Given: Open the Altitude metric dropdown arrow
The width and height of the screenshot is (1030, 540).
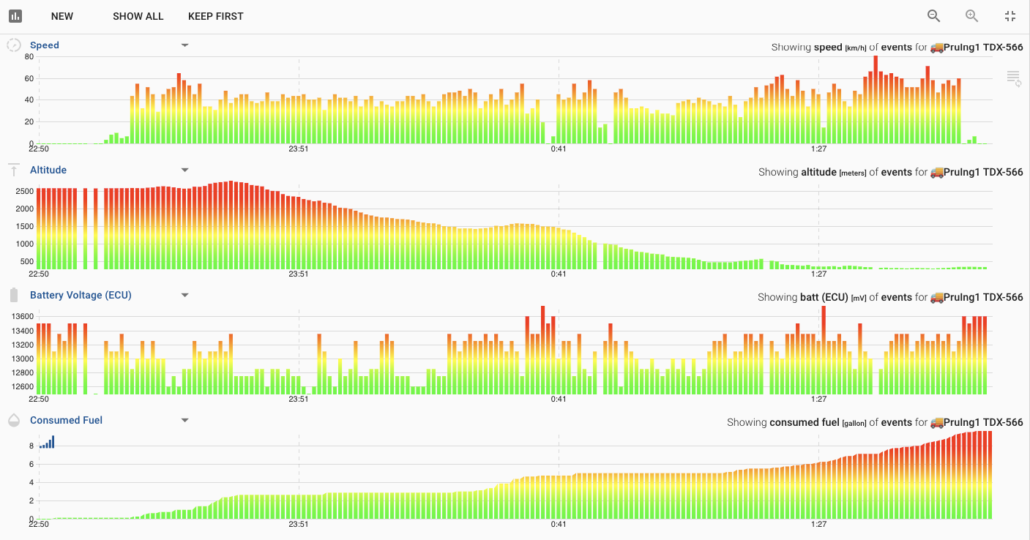Looking at the screenshot, I should [185, 170].
